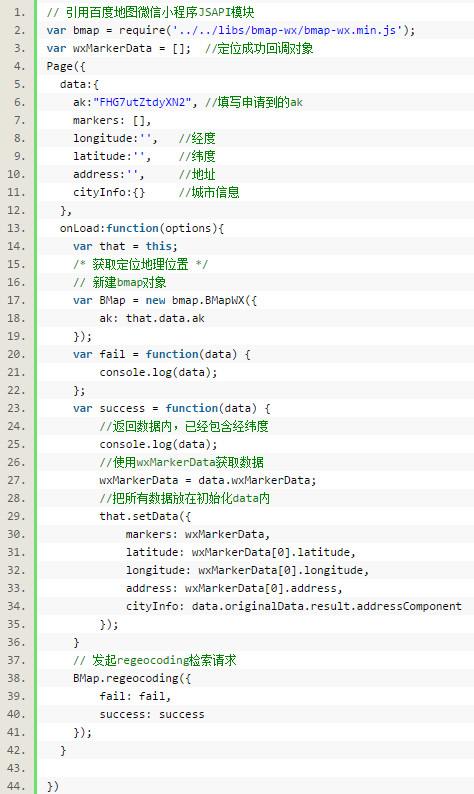Click the longitude:'' property line
Image resolution: width=474 pixels, height=794 pixels.
(115, 138)
